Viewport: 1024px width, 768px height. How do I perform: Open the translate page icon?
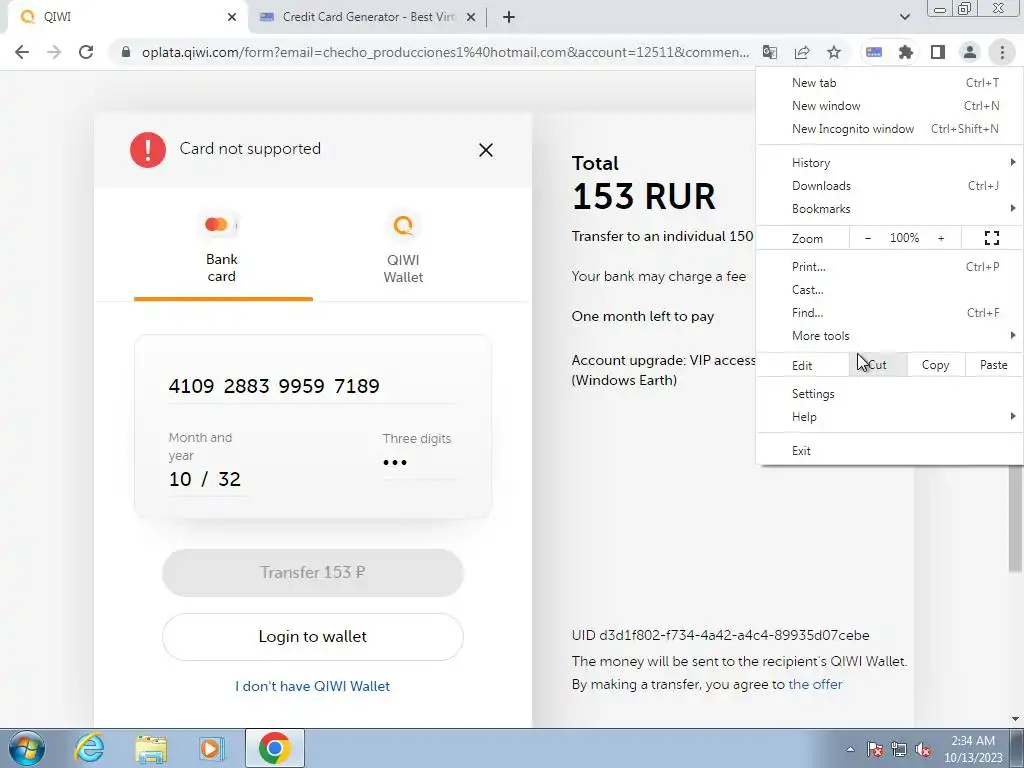pyautogui.click(x=770, y=52)
